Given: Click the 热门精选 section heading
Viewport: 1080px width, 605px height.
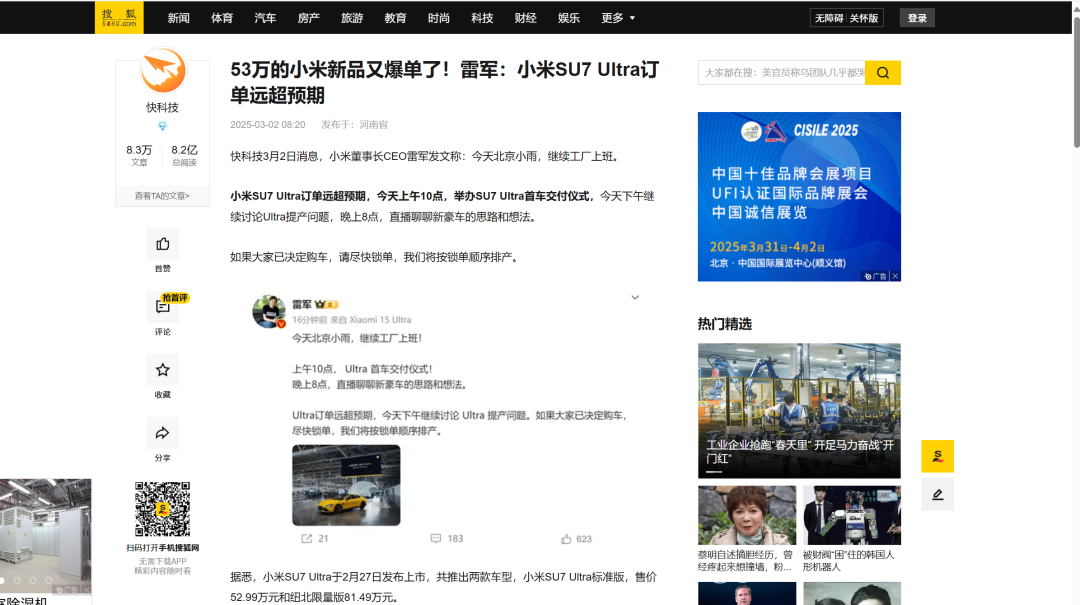Looking at the screenshot, I should [x=725, y=324].
